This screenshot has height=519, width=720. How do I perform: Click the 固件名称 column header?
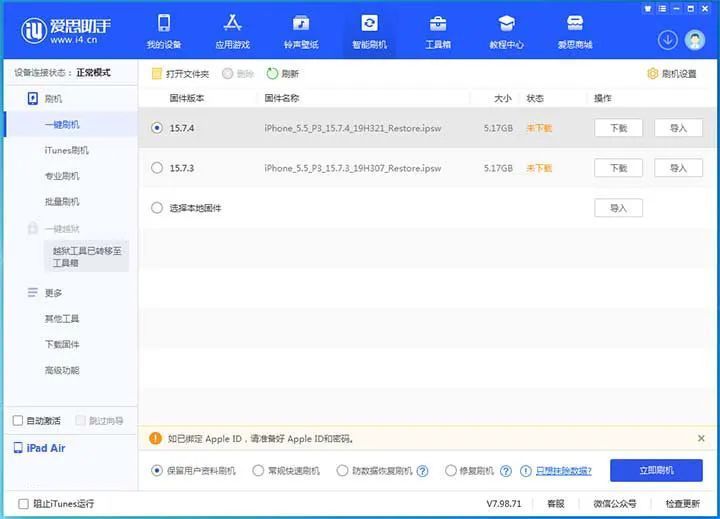pos(281,98)
